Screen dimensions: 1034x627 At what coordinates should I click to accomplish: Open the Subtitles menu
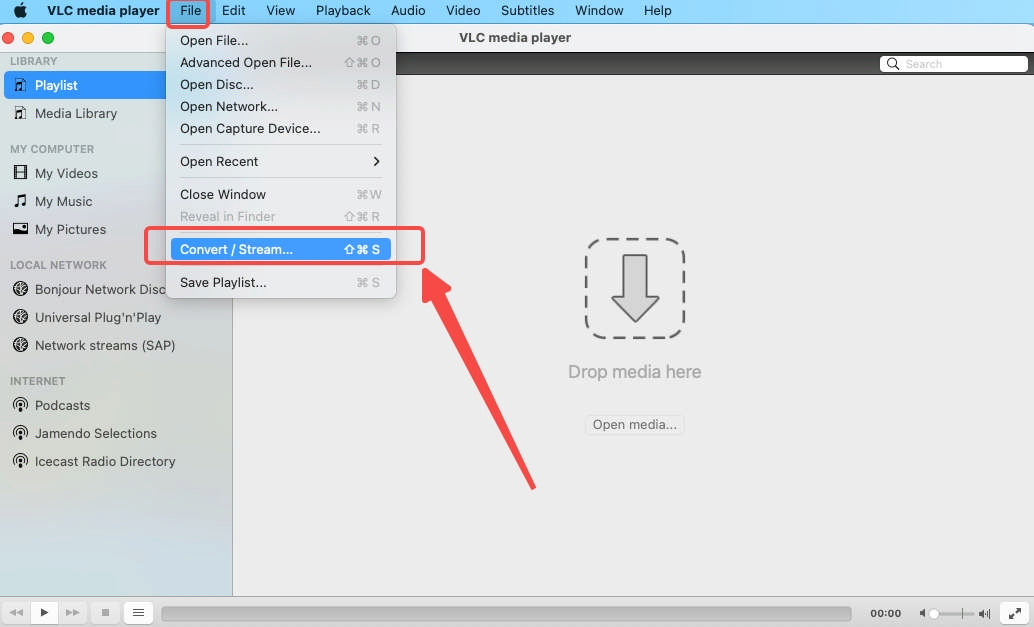(x=528, y=11)
